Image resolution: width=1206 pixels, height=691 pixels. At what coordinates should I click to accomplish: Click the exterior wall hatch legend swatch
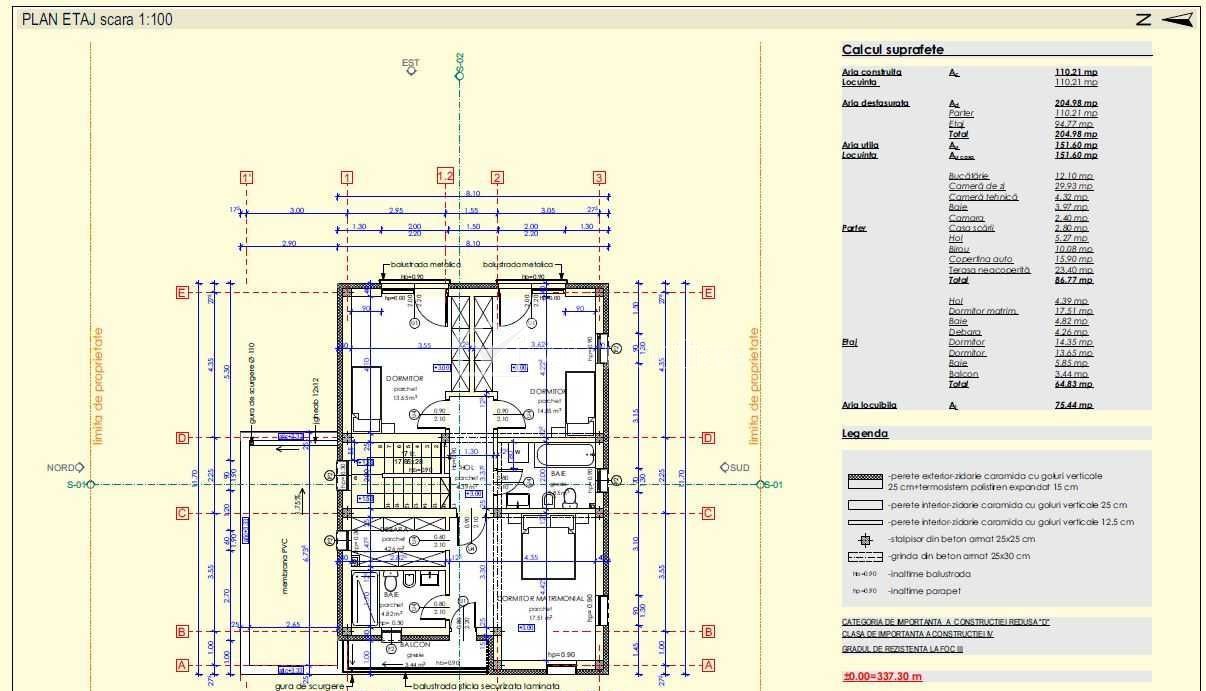(865, 481)
